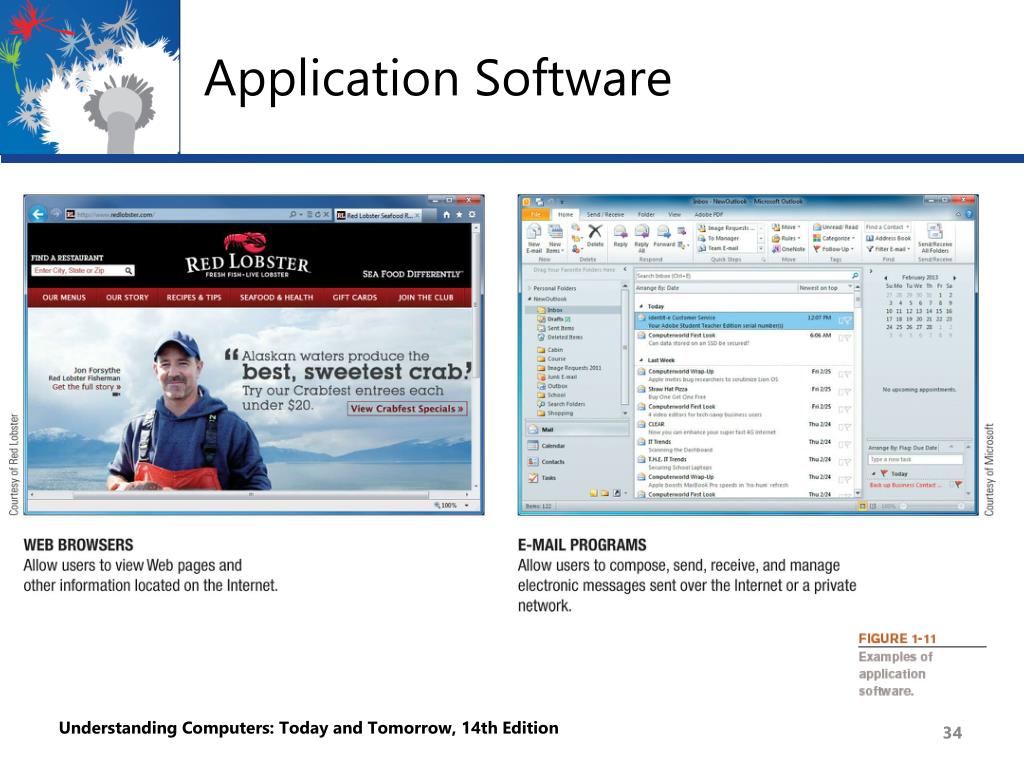Click the Type a new task field
This screenshot has height=768, width=1024.
[x=915, y=460]
